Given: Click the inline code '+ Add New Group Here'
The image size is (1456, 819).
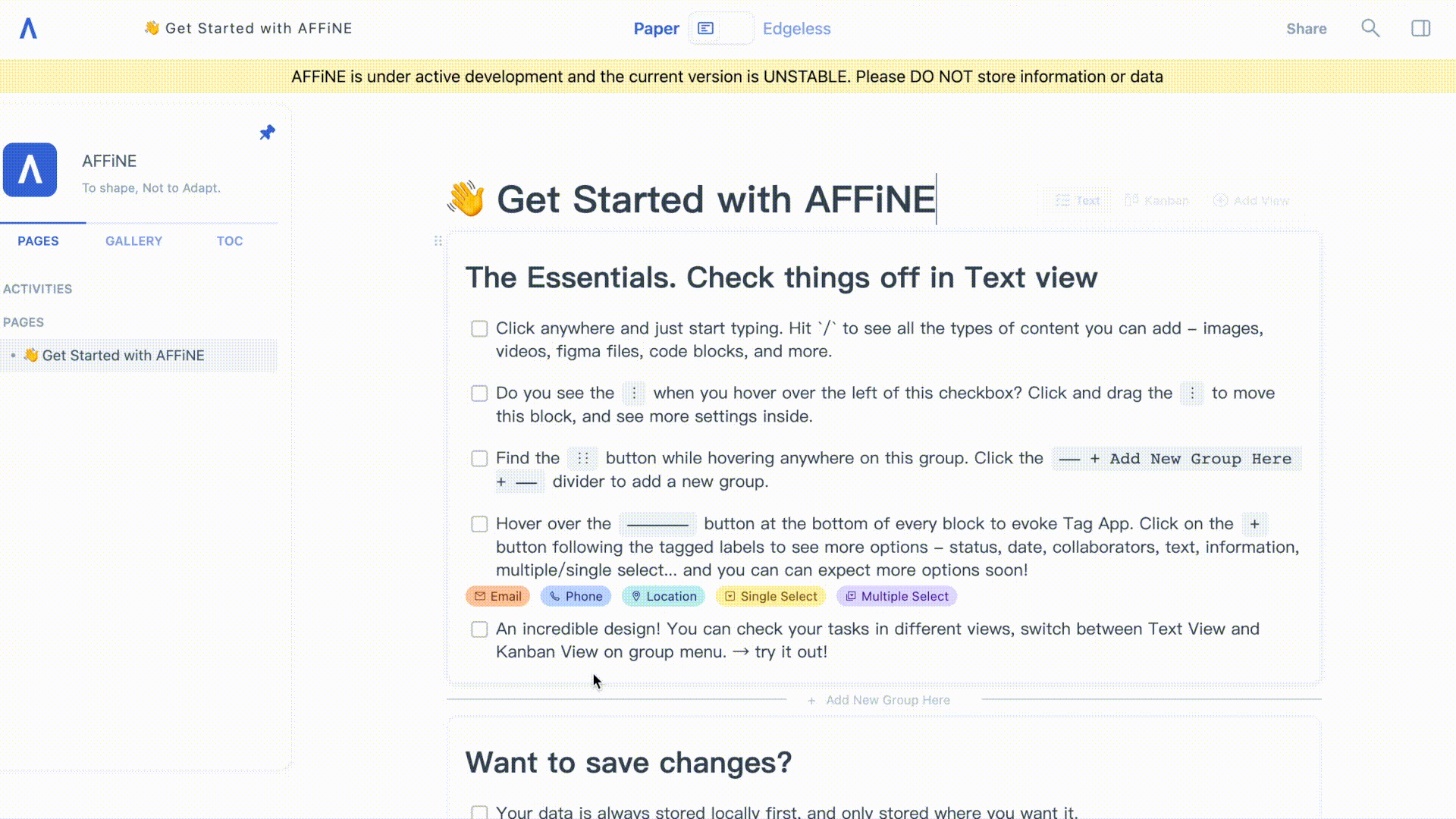Looking at the screenshot, I should point(1177,459).
